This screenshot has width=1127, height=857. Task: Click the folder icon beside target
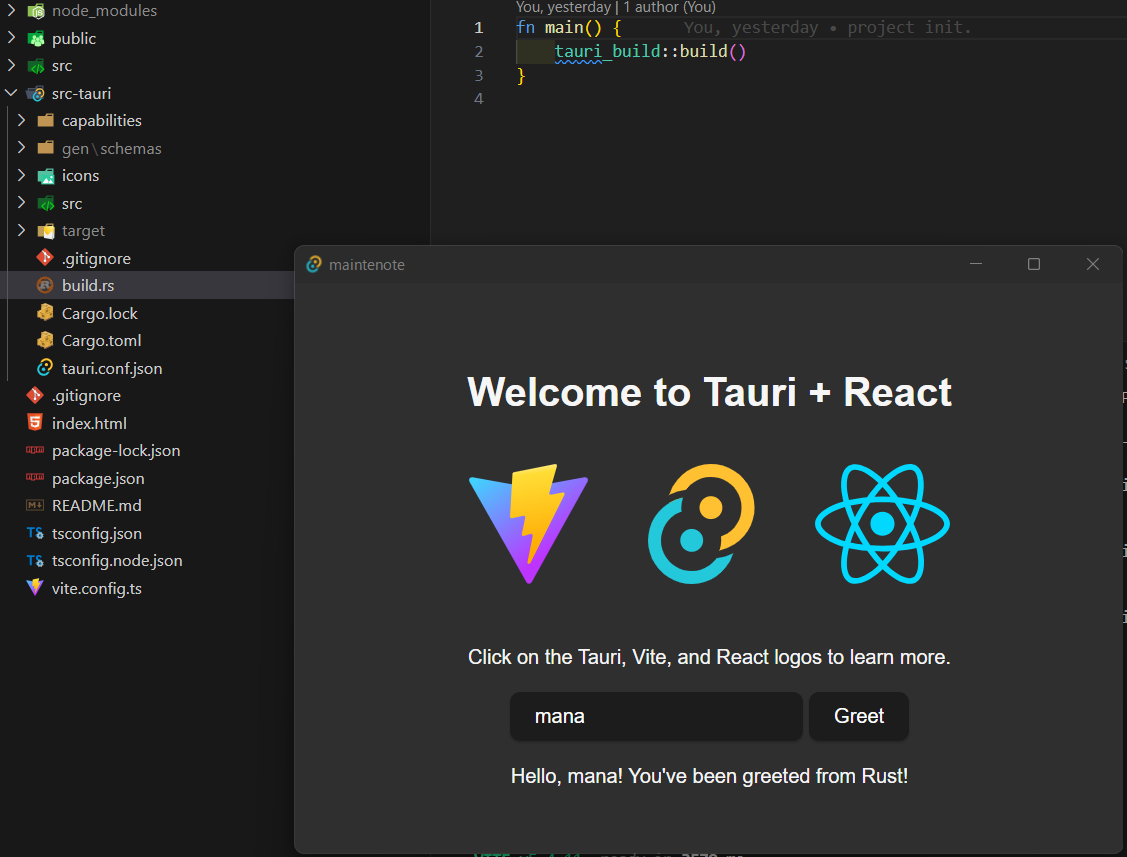pos(46,231)
